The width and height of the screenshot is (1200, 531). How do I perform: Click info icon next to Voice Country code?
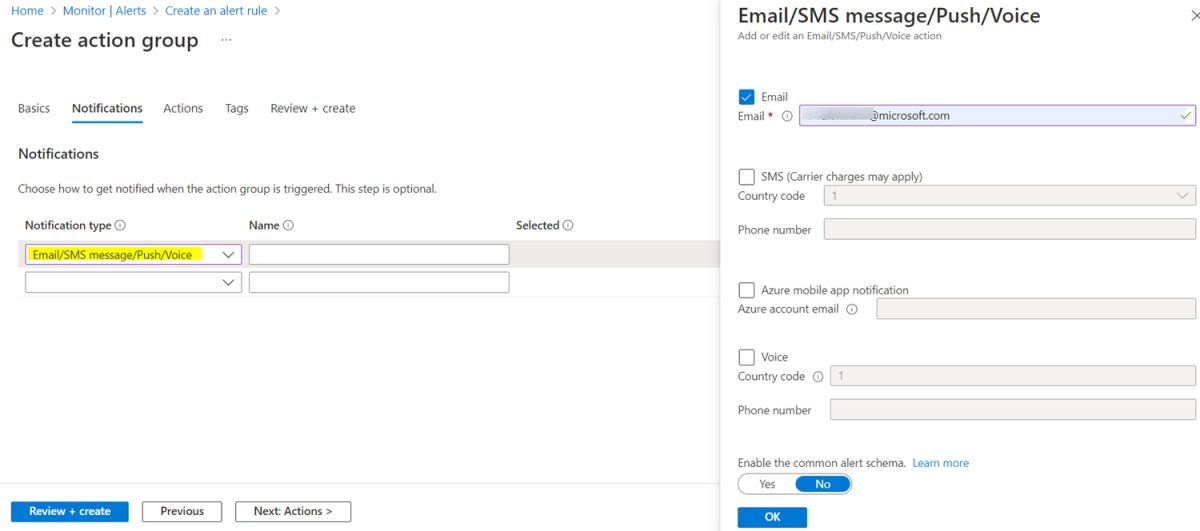(x=818, y=377)
